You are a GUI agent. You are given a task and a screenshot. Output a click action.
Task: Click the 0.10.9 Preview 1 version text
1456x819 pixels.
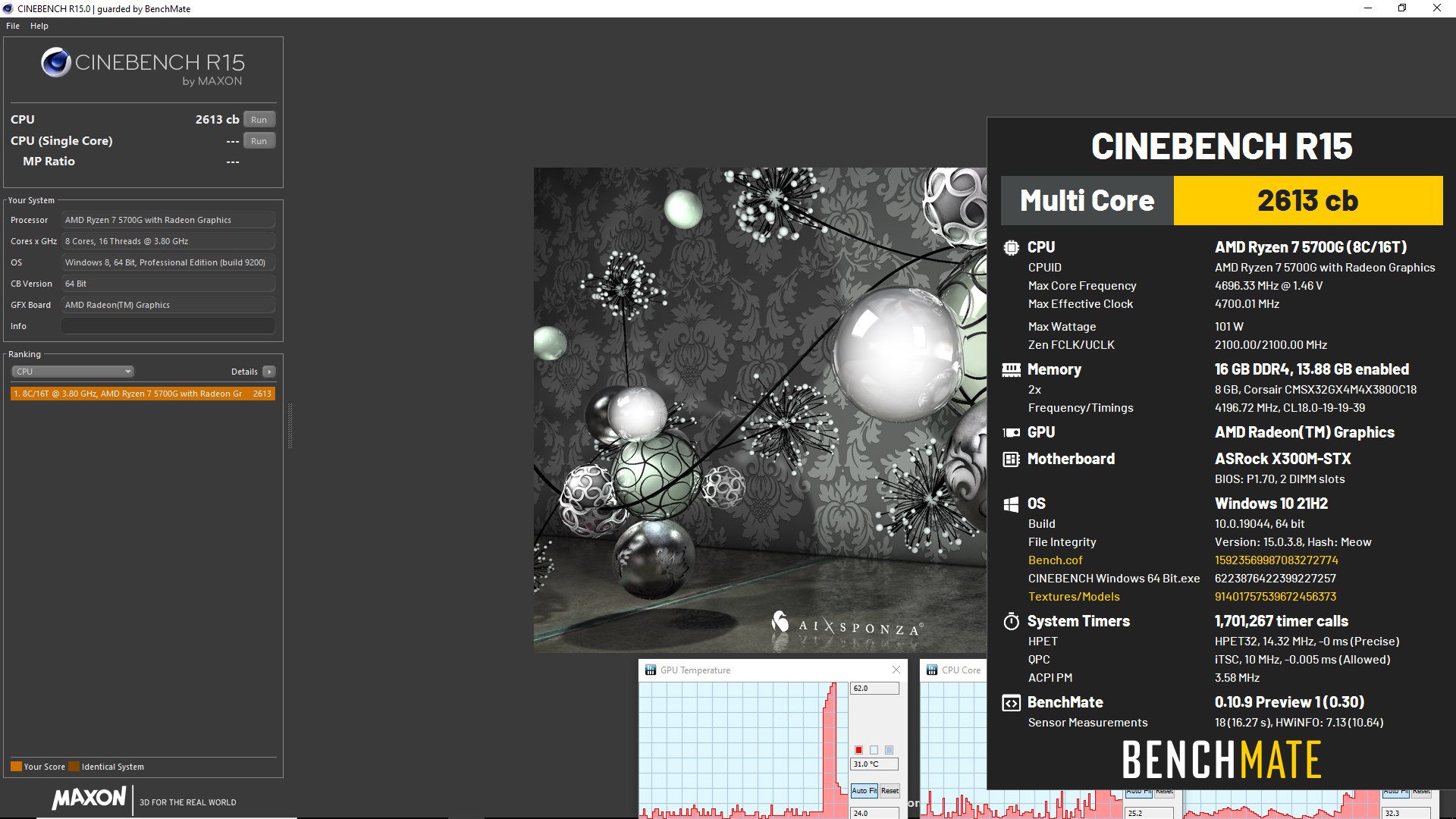click(1289, 702)
